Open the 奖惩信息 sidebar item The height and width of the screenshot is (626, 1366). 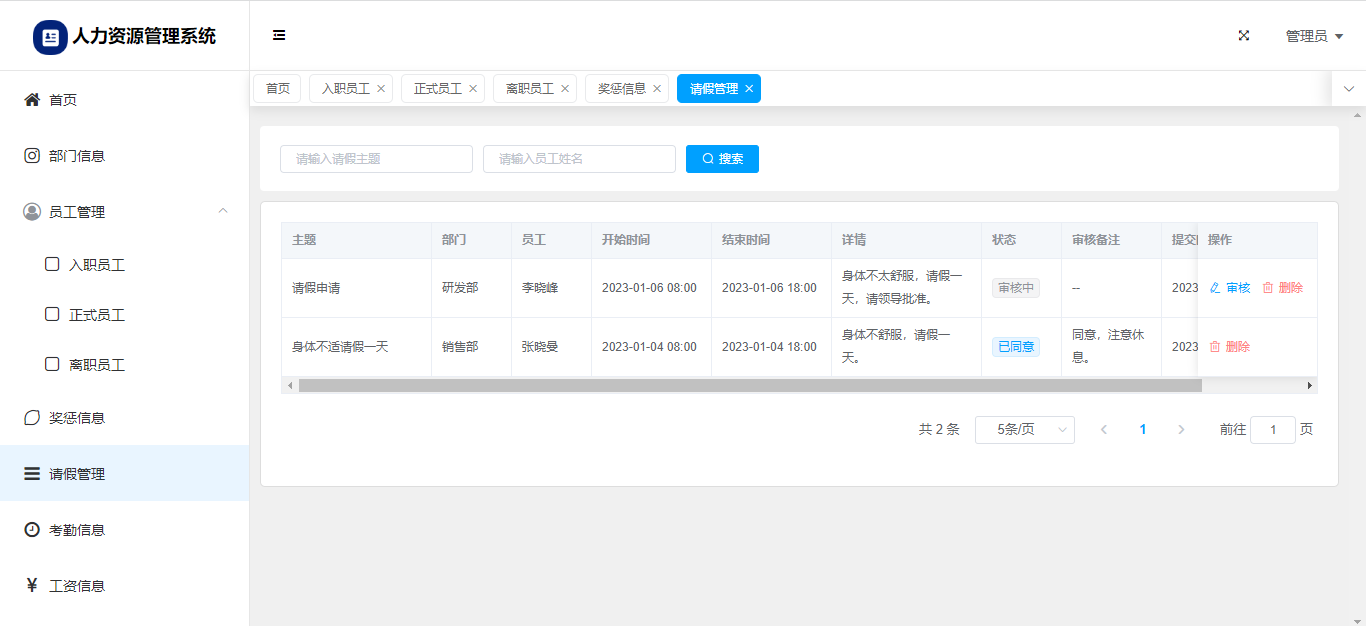click(x=76, y=418)
